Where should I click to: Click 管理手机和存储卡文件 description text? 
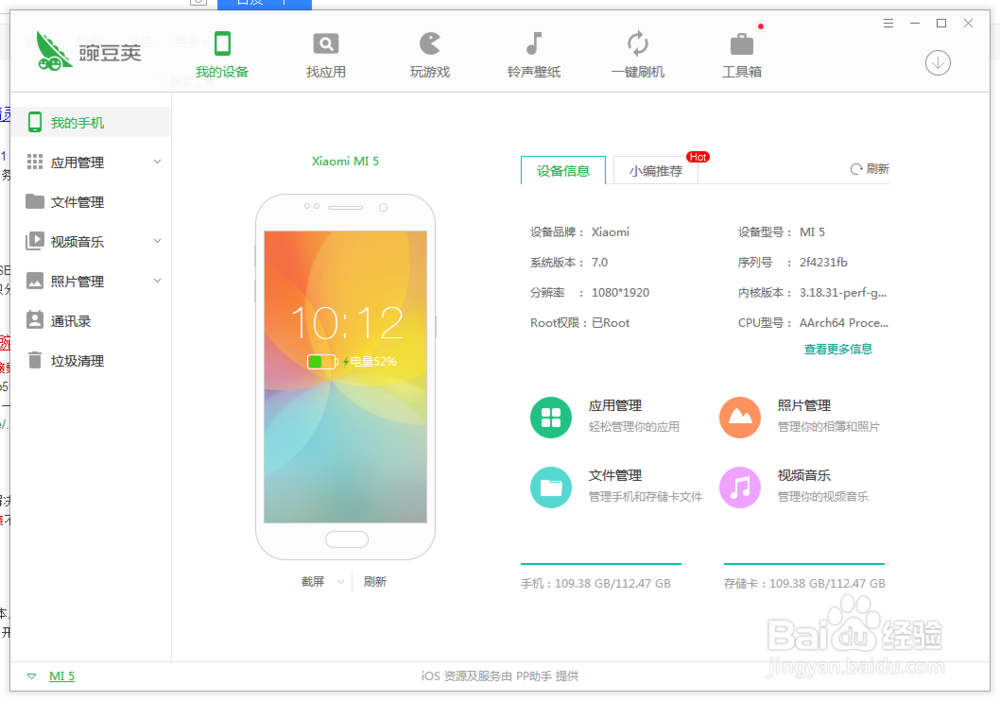tap(645, 497)
